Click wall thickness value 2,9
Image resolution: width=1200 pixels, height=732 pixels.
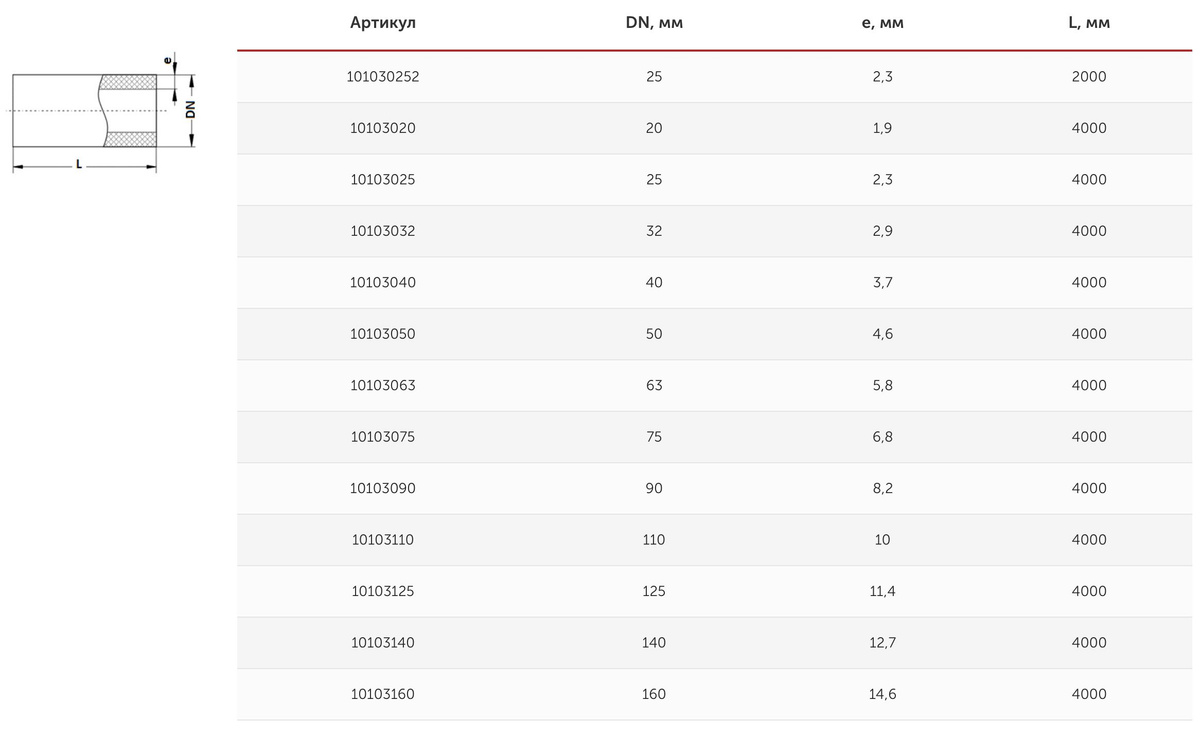click(882, 231)
